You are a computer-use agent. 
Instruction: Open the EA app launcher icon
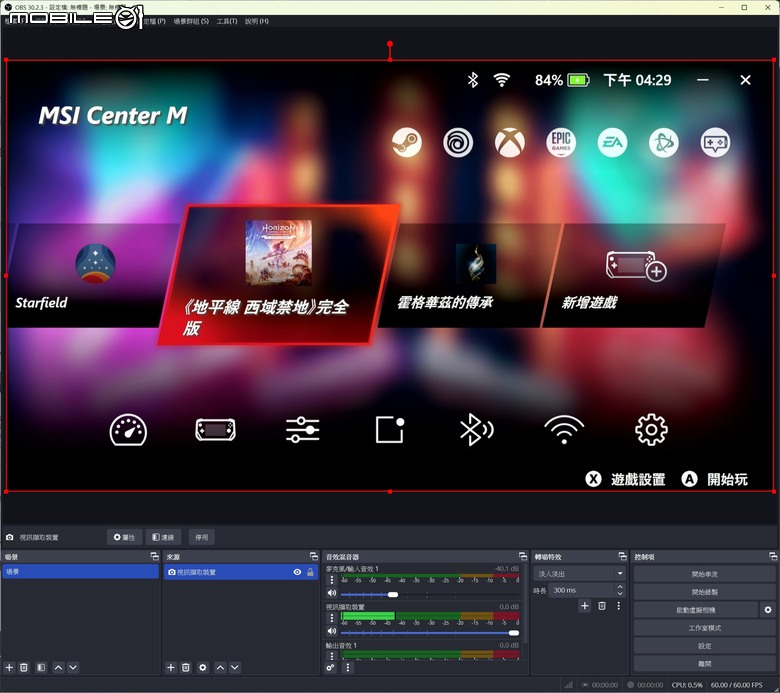click(x=612, y=142)
